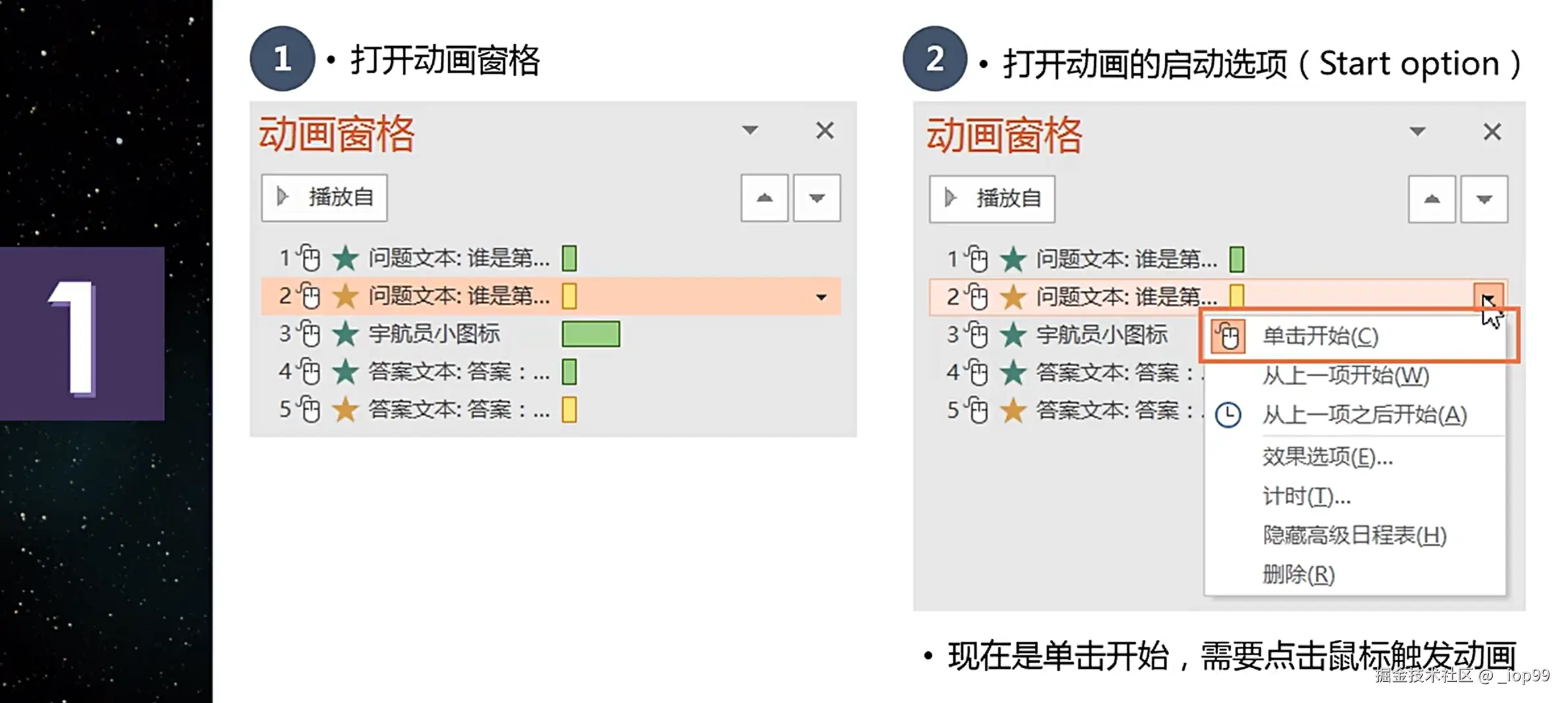The height and width of the screenshot is (703, 1568).
Task: Open 计时(T)... timing dialog
Action: [1306, 496]
